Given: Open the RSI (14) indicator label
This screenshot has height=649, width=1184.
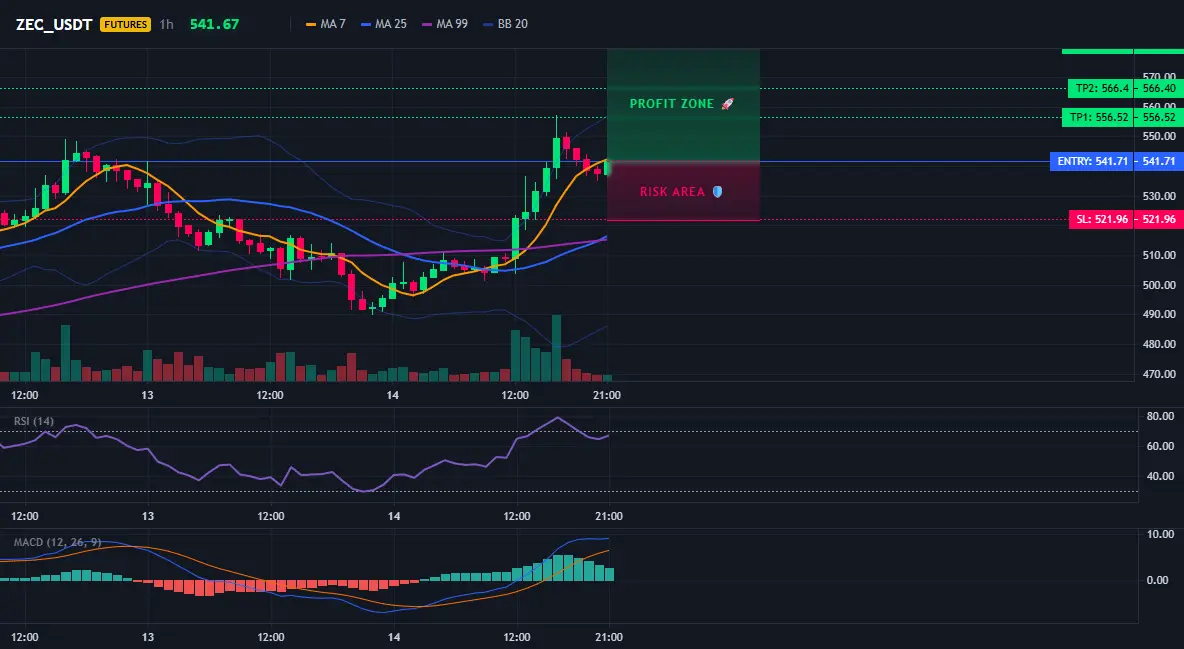Looking at the screenshot, I should point(34,421).
